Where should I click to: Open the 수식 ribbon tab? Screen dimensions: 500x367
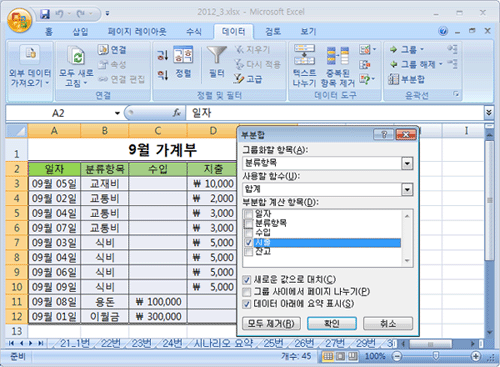pyautogui.click(x=194, y=32)
